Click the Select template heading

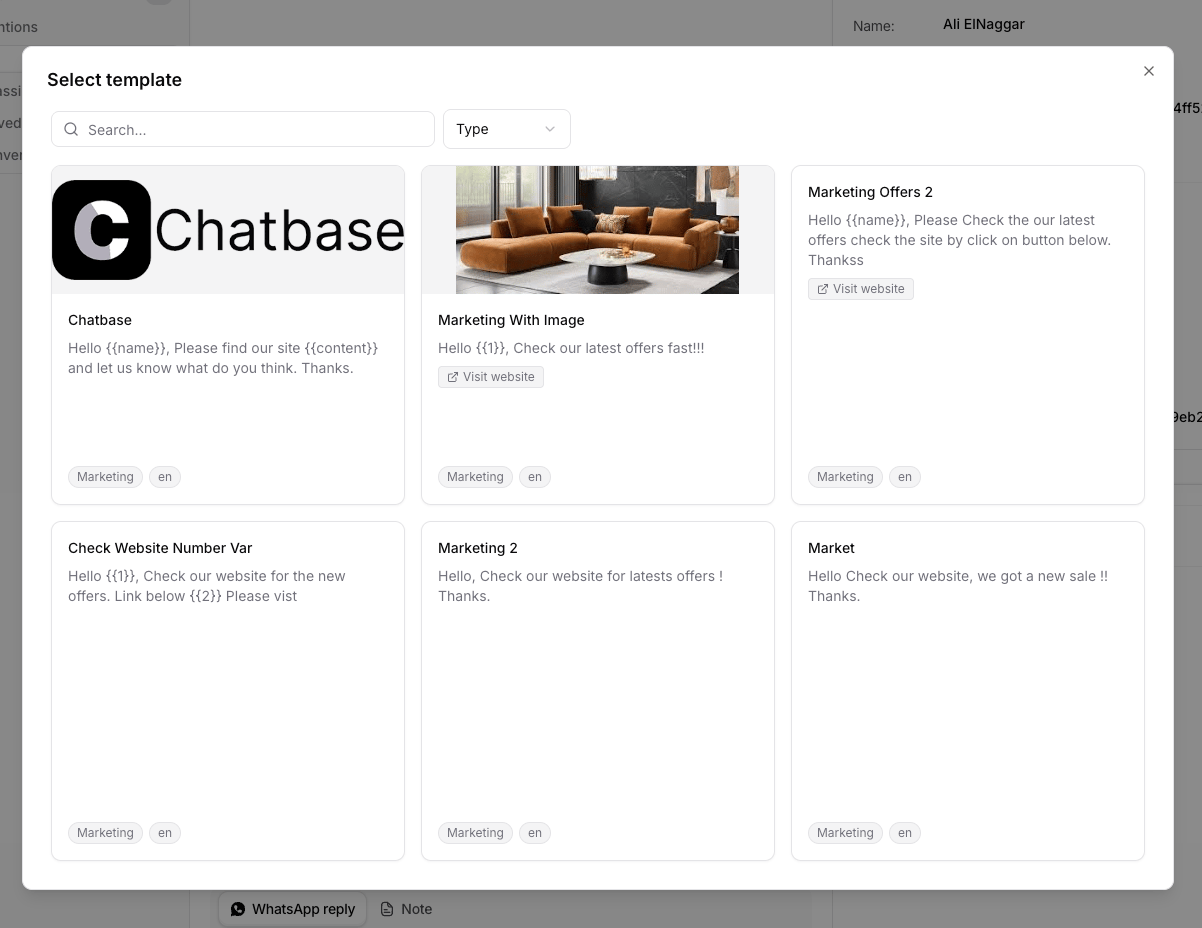(x=115, y=80)
